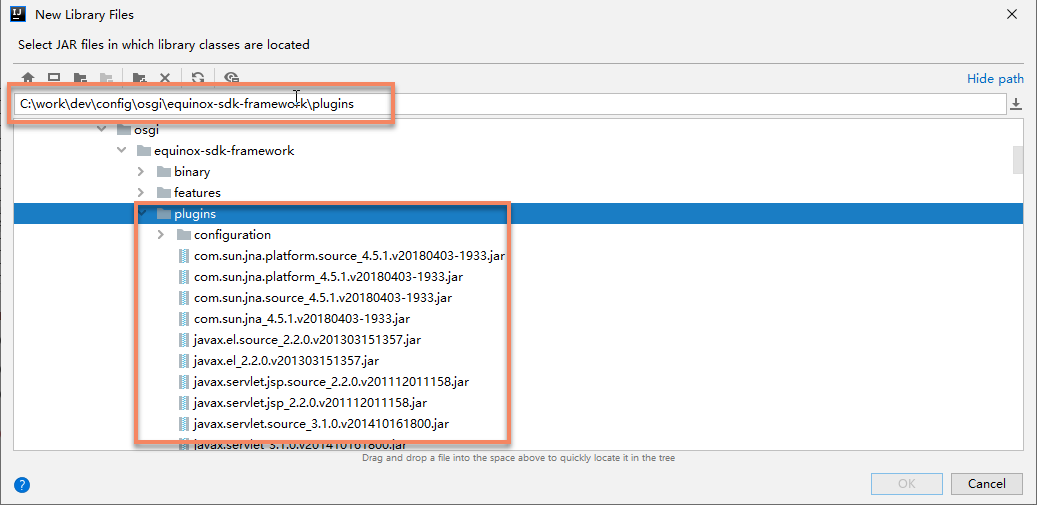The width and height of the screenshot is (1037, 505).
Task: Click the vertical scrollbar thumb of file tree
Action: pyautogui.click(x=1018, y=160)
